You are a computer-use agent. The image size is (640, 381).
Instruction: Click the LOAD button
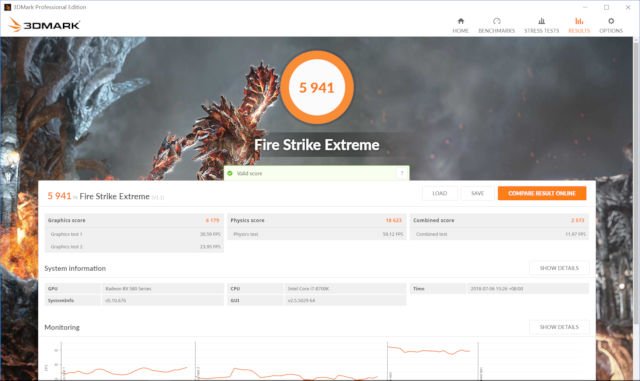[x=440, y=193]
